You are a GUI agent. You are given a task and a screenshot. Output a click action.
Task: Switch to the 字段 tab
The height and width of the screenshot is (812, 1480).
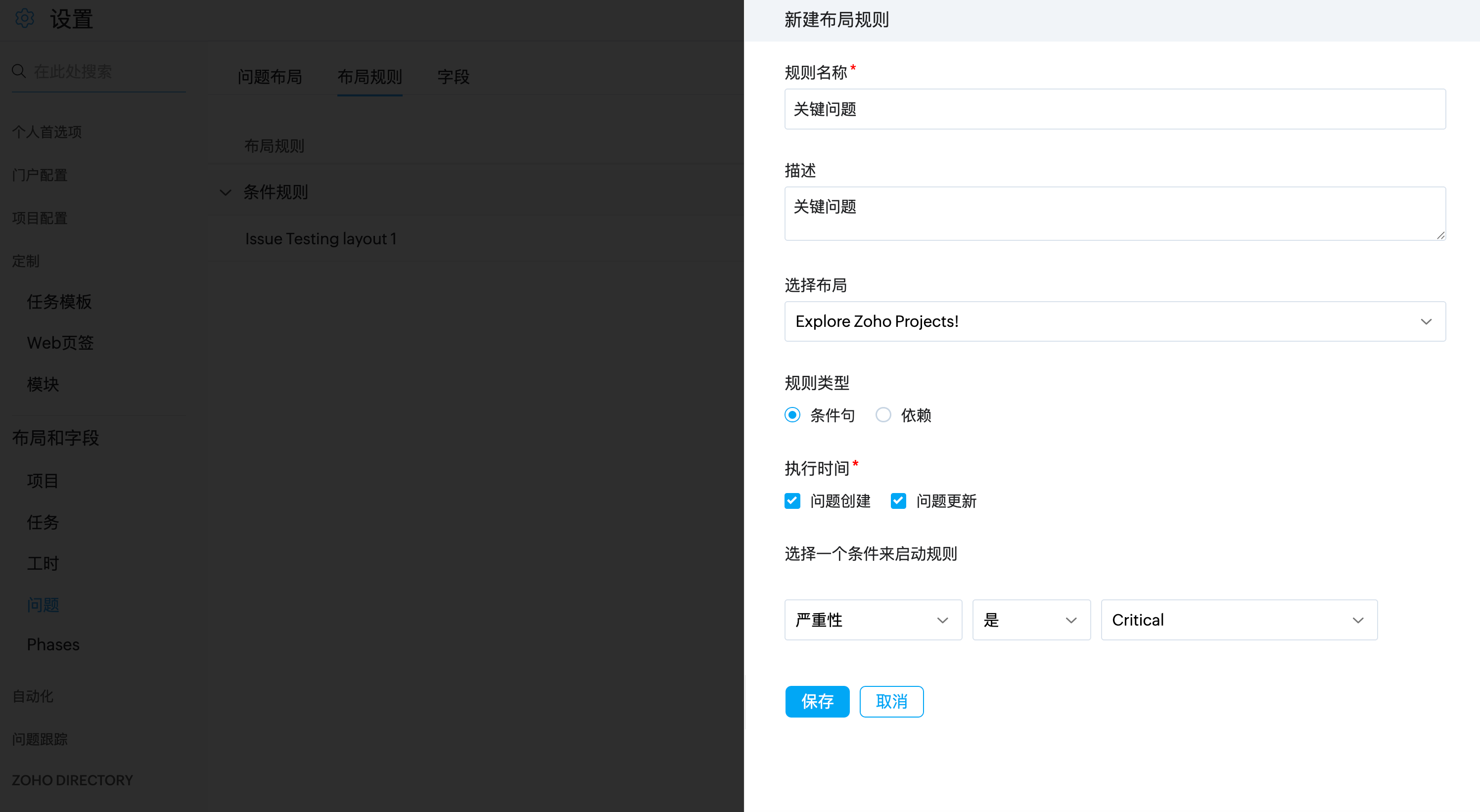(x=453, y=77)
